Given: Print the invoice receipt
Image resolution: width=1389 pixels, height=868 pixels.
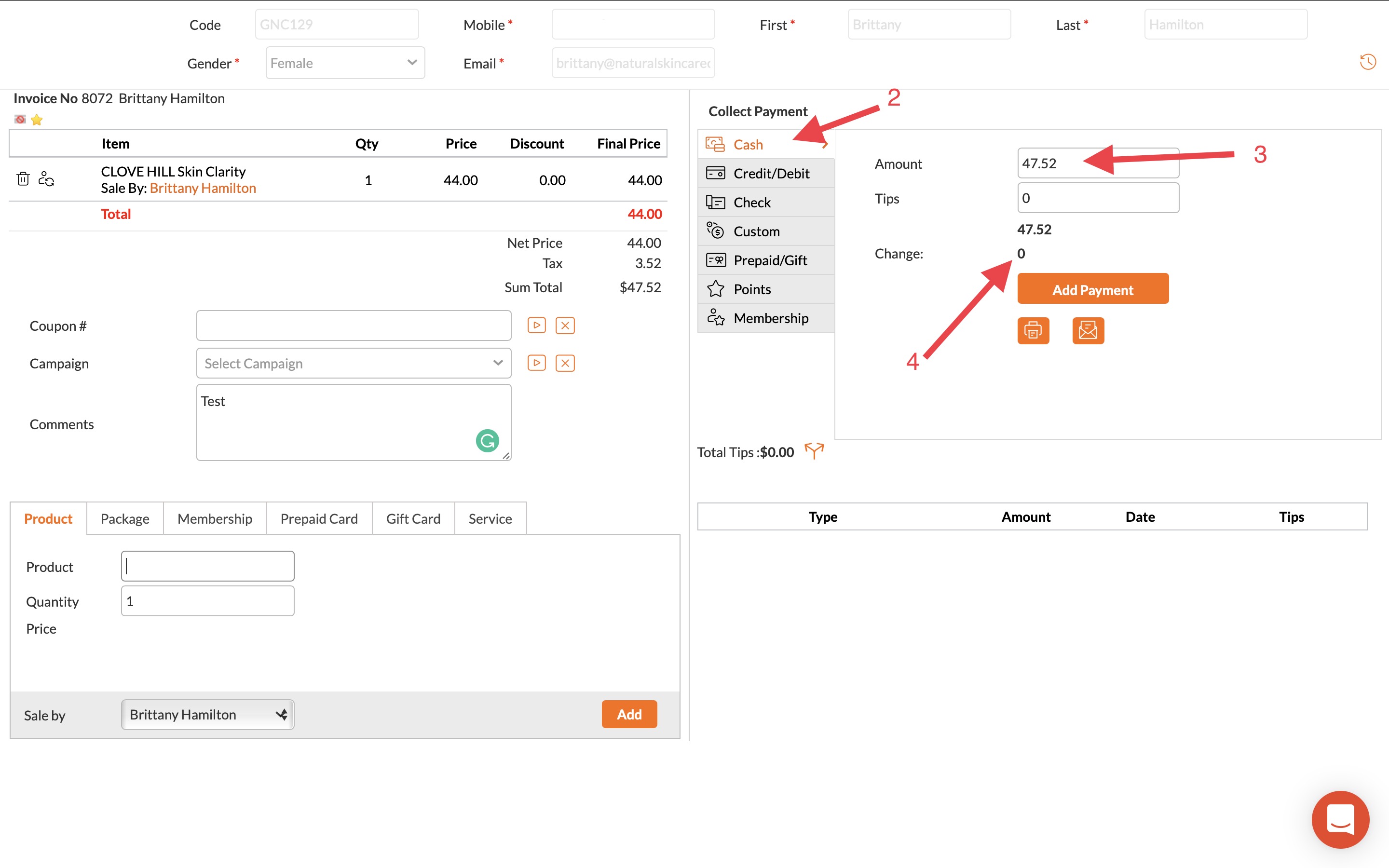Looking at the screenshot, I should point(1033,331).
